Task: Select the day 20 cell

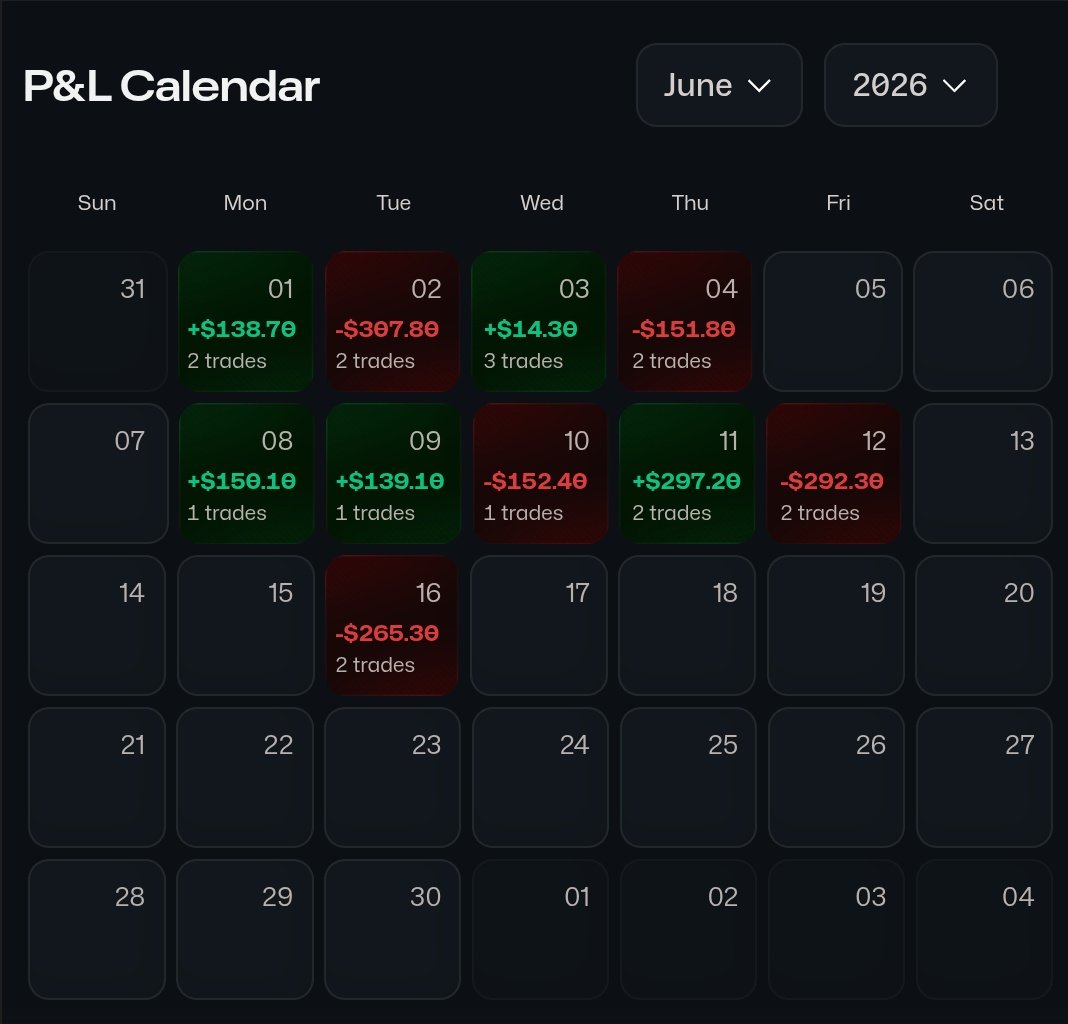Action: [984, 625]
